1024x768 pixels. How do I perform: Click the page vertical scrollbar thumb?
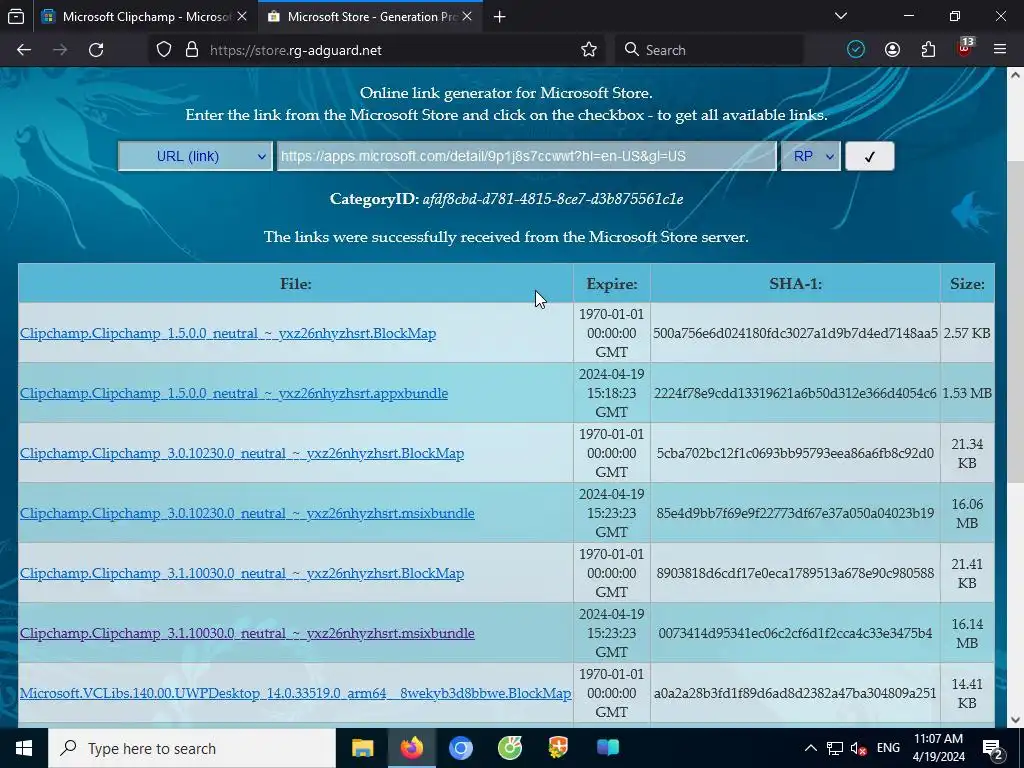tap(1016, 320)
